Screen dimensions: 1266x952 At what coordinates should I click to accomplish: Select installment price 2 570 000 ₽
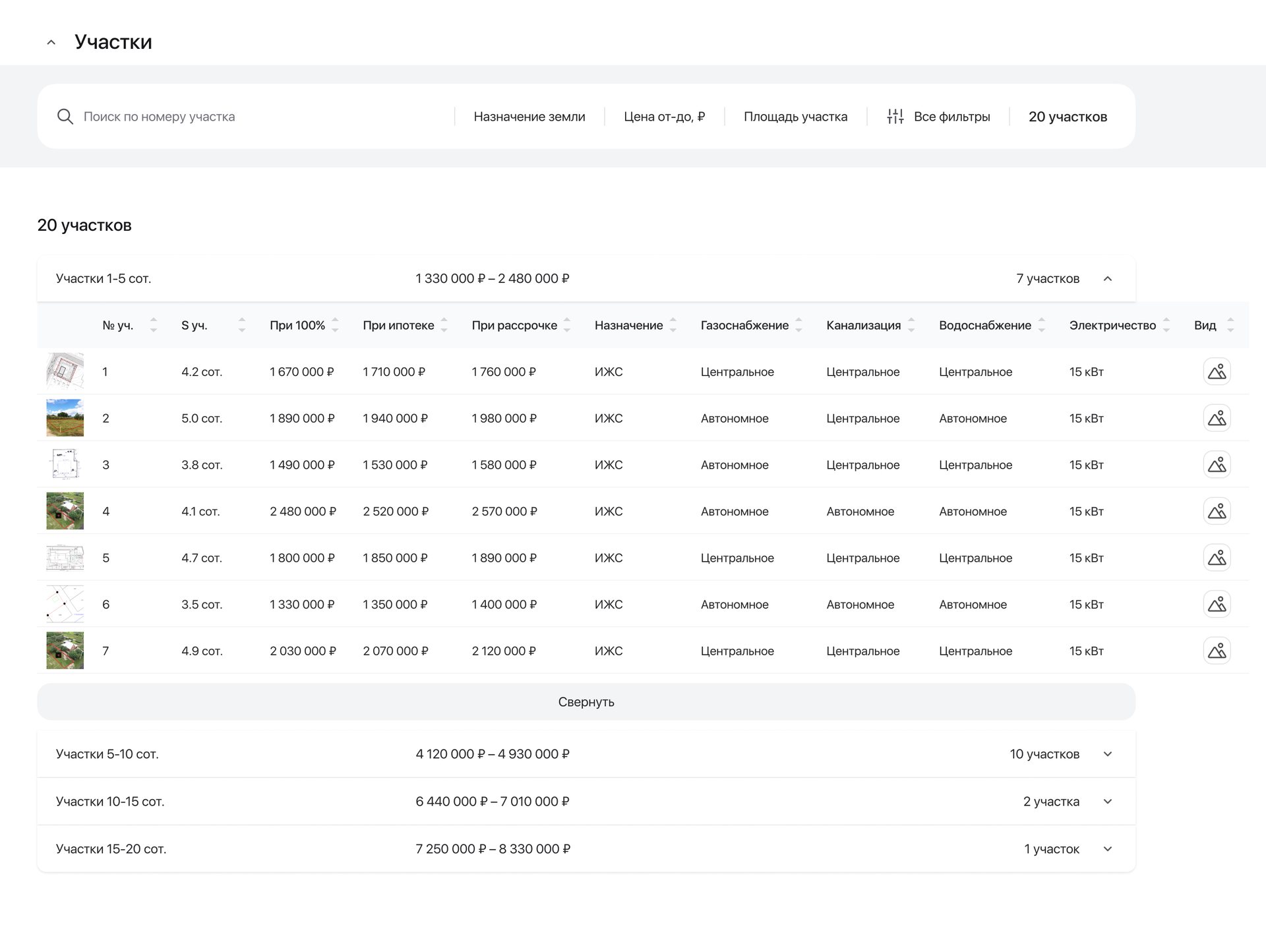pos(504,512)
